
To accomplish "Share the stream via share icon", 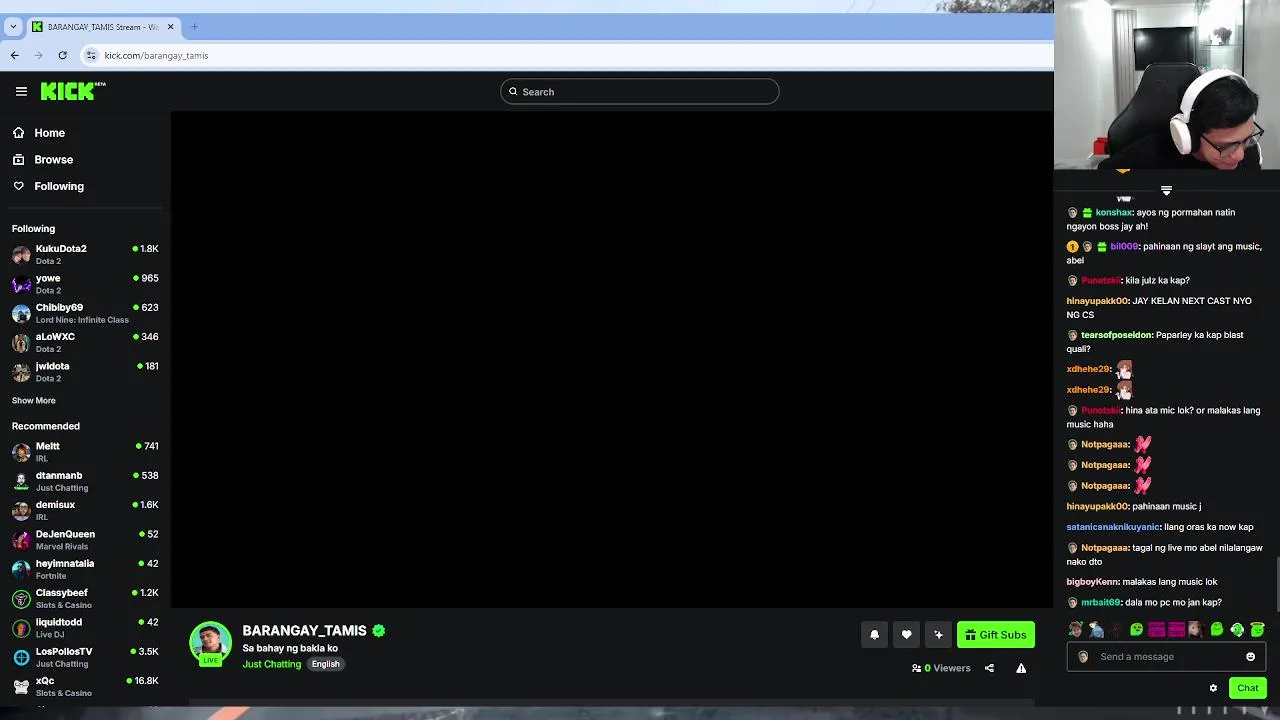I will click(x=989, y=668).
